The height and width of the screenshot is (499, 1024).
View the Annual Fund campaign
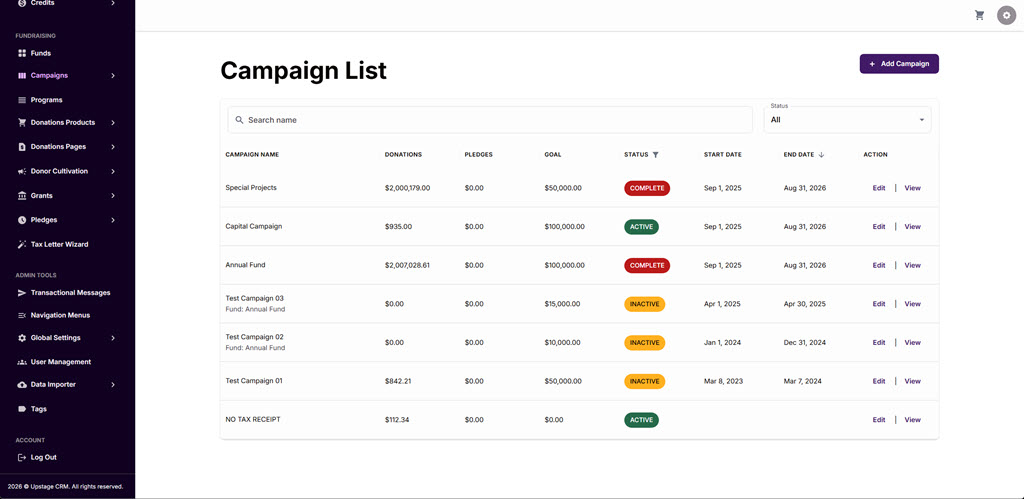[912, 265]
